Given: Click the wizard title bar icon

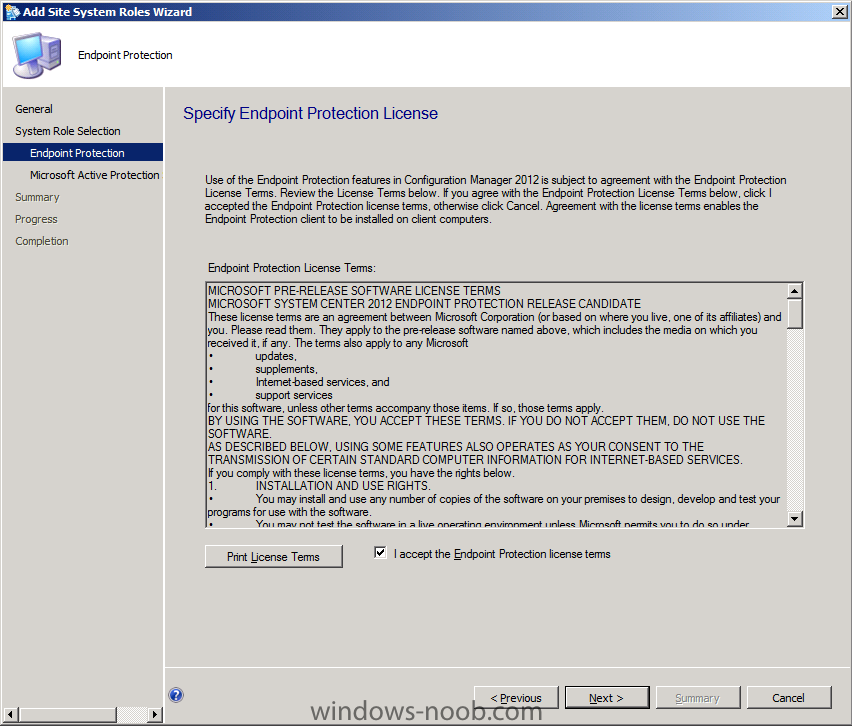Looking at the screenshot, I should [x=12, y=11].
